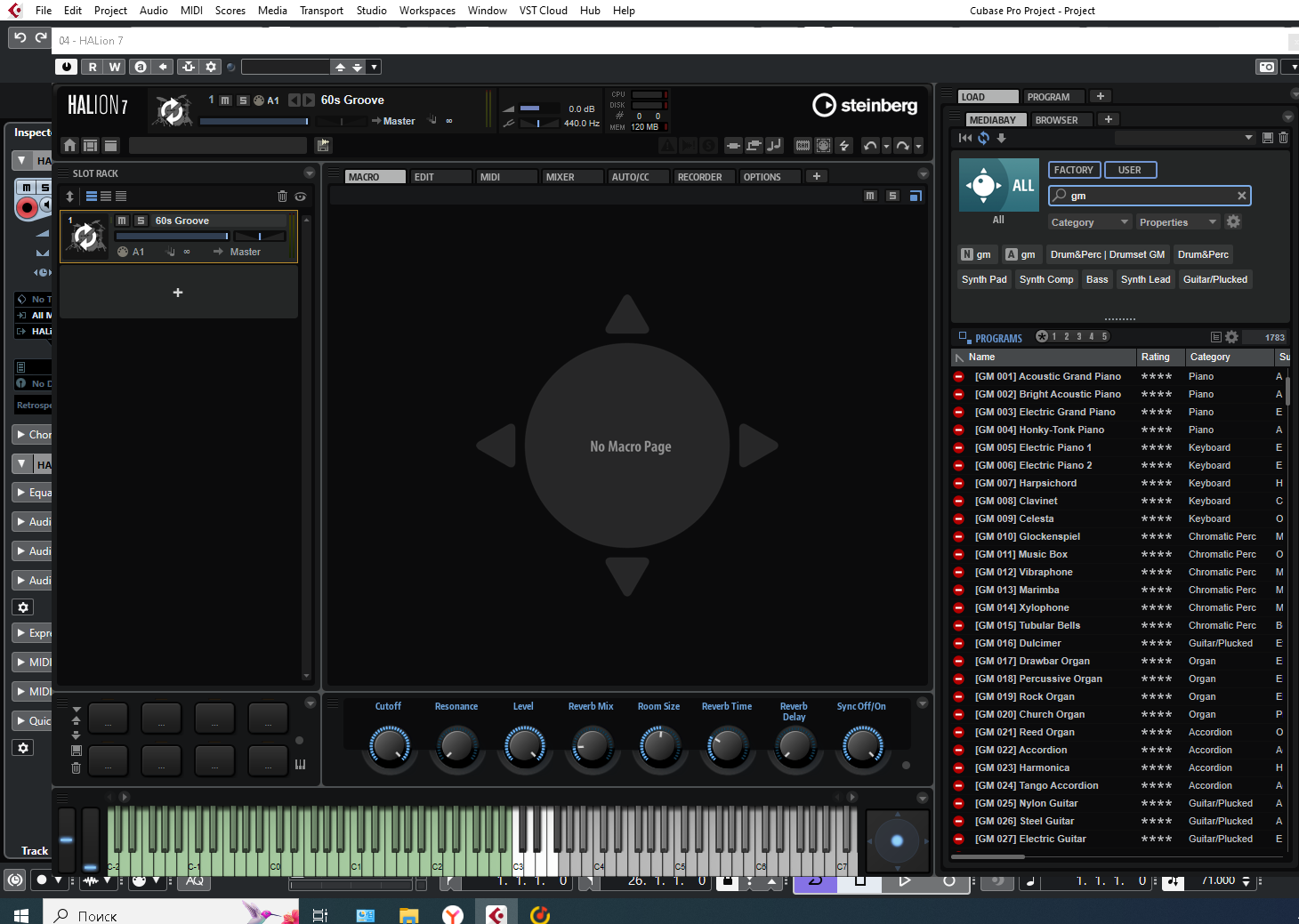Toggle the plugin power/bypass button

click(x=67, y=67)
